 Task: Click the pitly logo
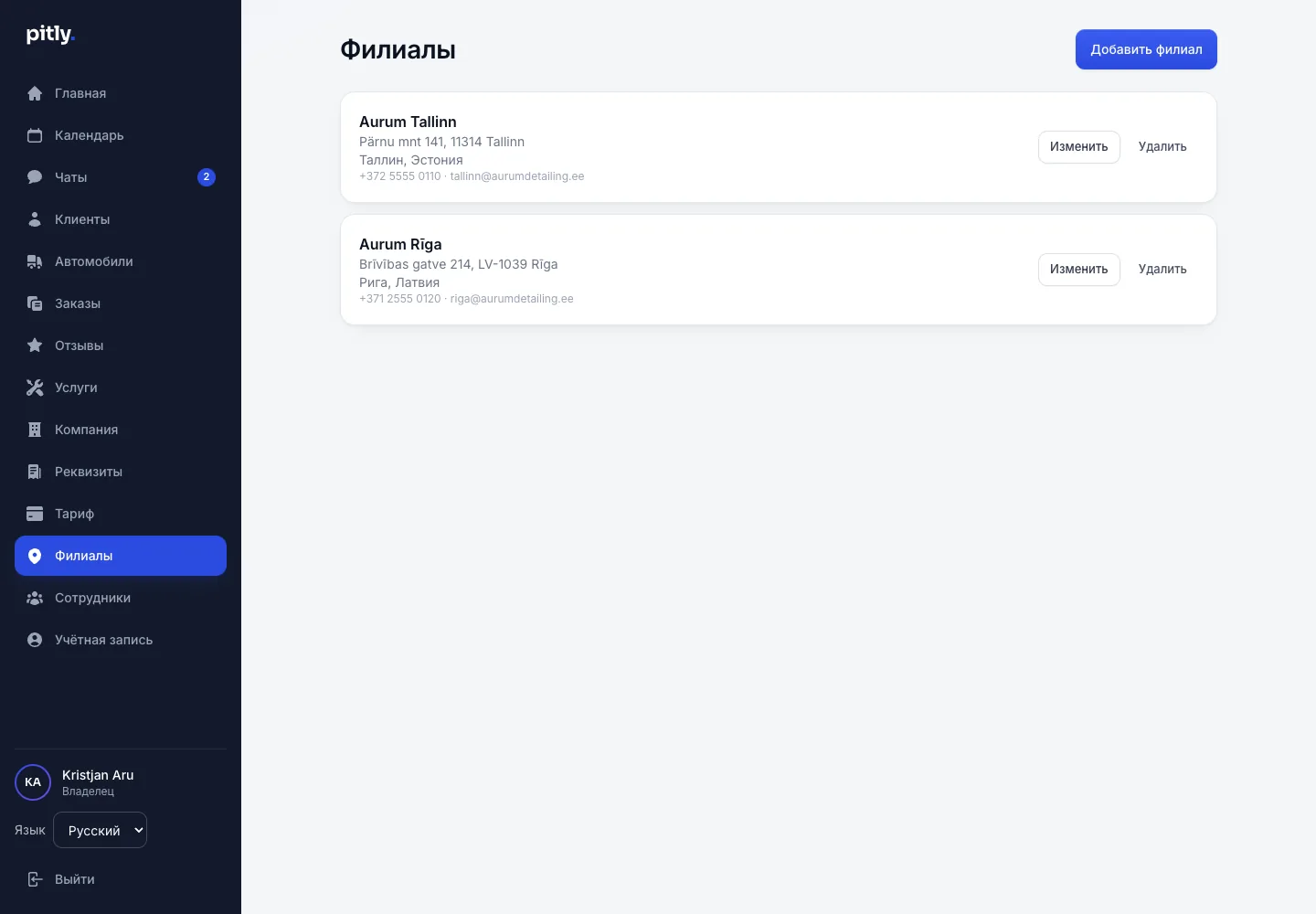[50, 35]
